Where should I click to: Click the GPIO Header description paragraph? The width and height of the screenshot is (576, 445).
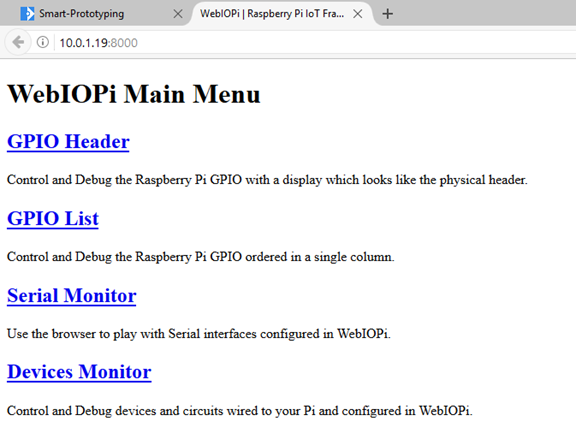[x=267, y=180]
